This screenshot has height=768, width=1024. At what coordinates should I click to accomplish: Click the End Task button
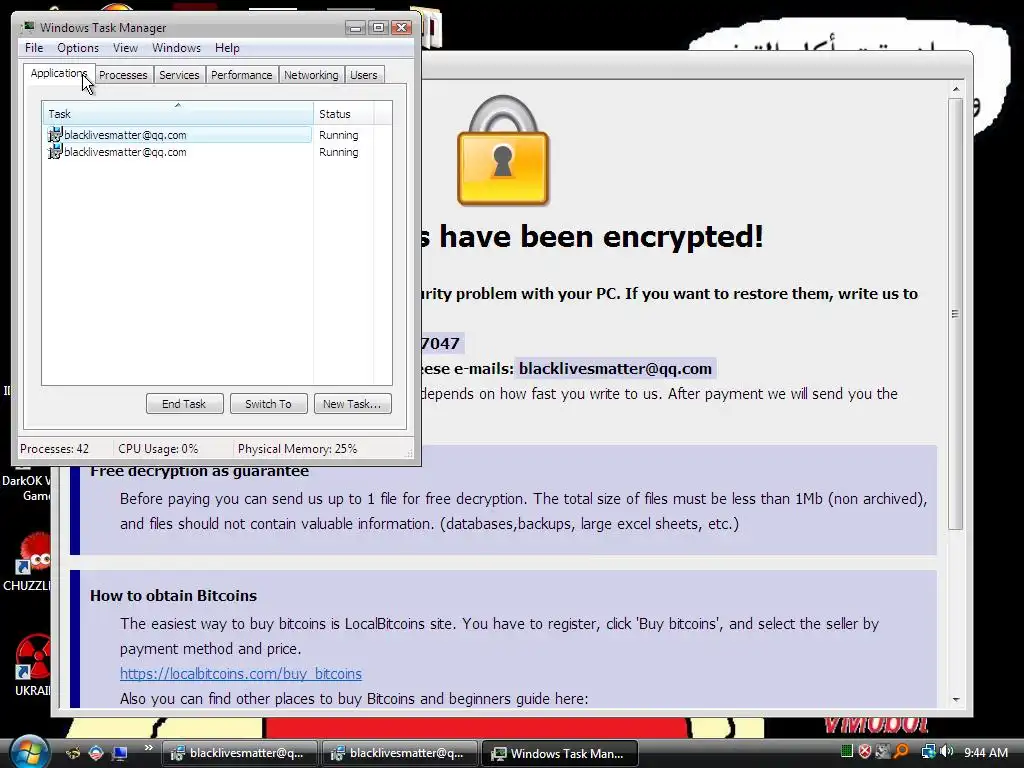coord(184,404)
